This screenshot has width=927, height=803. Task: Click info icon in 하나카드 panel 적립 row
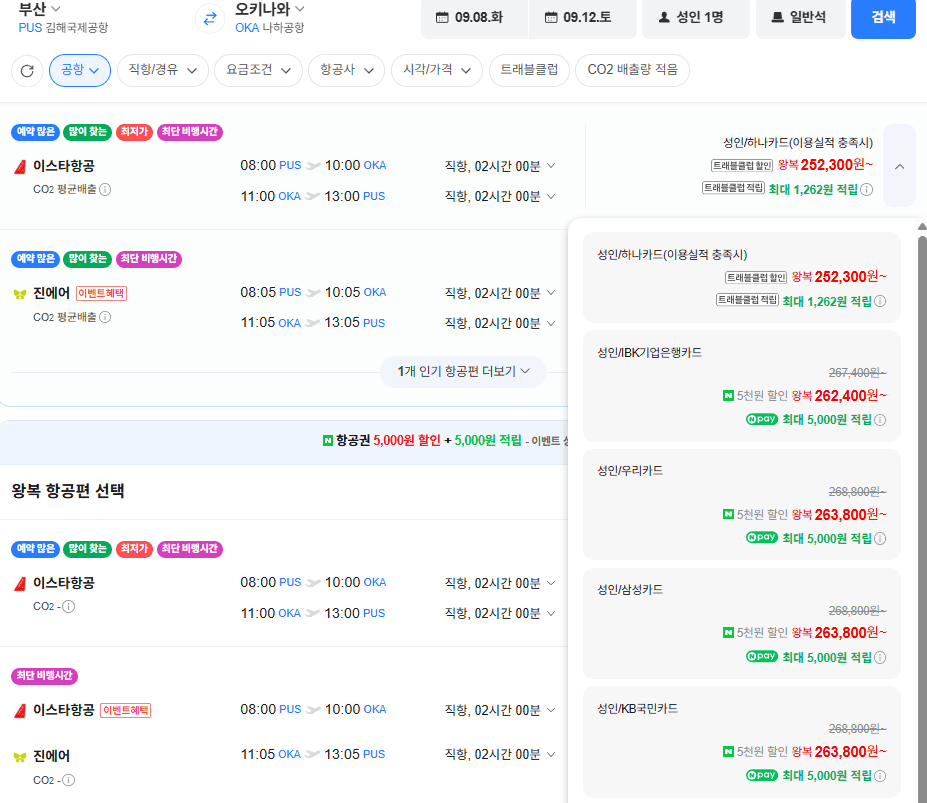pyautogui.click(x=880, y=301)
